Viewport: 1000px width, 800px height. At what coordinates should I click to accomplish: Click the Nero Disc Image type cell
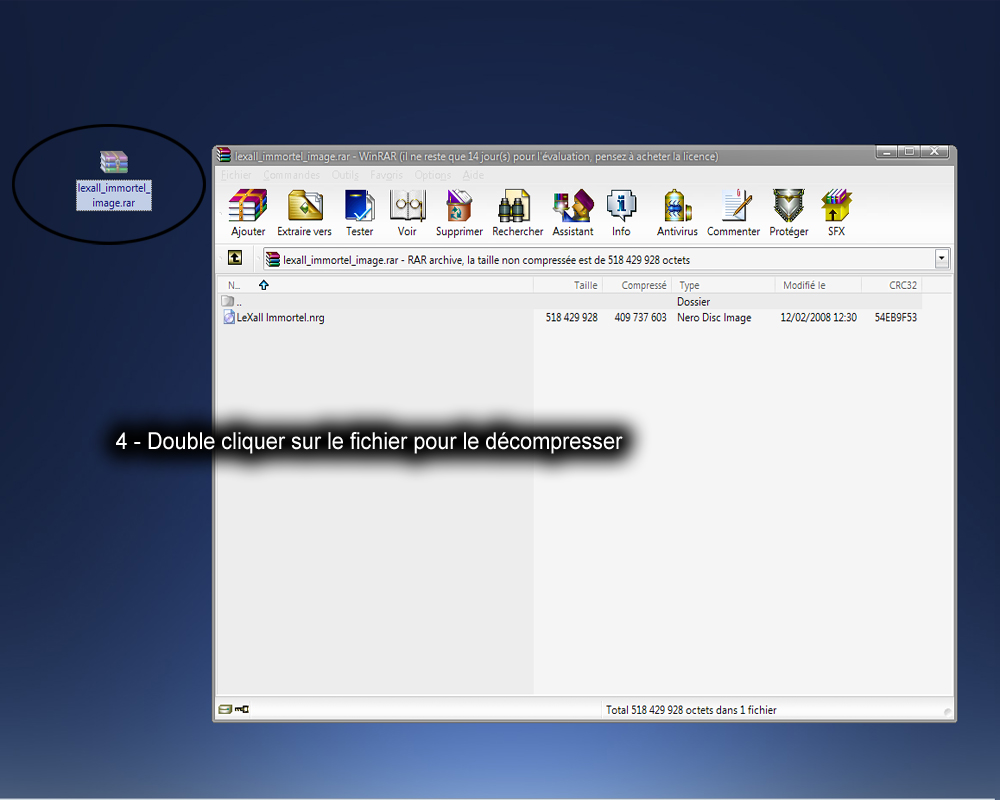pos(714,317)
